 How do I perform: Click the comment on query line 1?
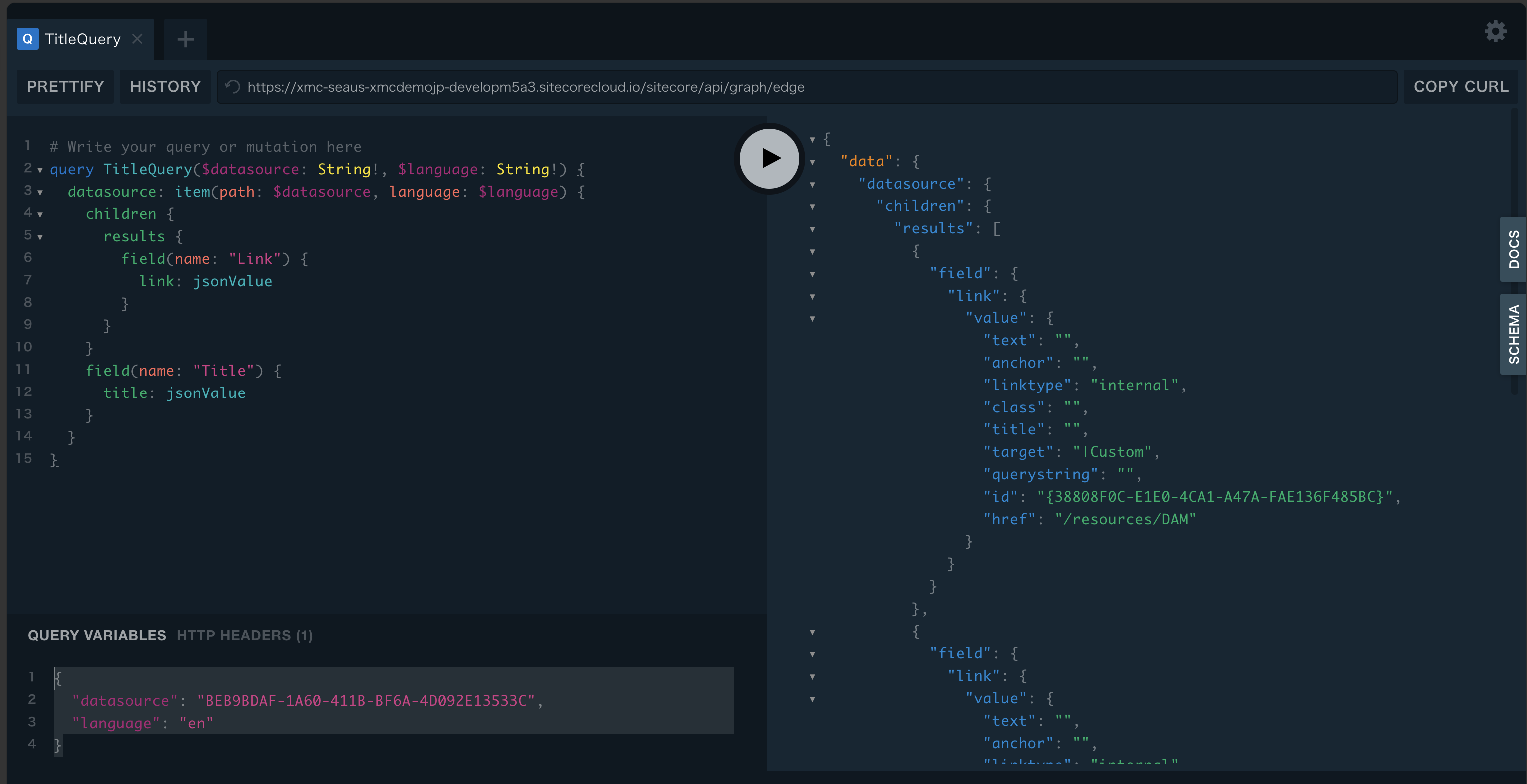[x=206, y=147]
